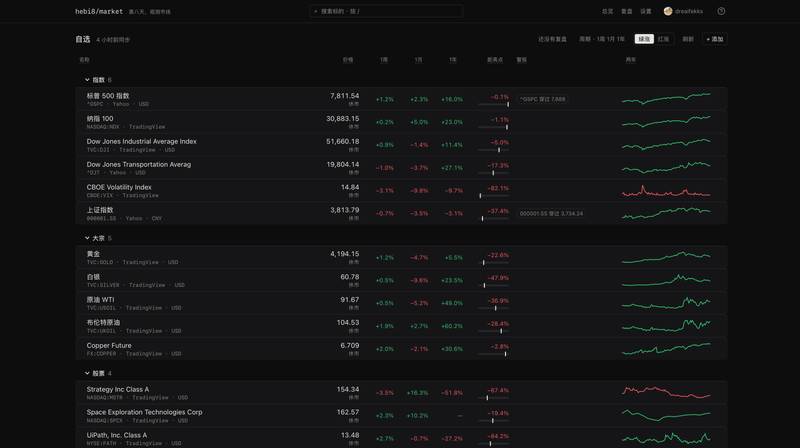Image resolution: width=800 pixels, height=448 pixels.
Task: Click the price 51,660.18
Action: click(x=342, y=141)
